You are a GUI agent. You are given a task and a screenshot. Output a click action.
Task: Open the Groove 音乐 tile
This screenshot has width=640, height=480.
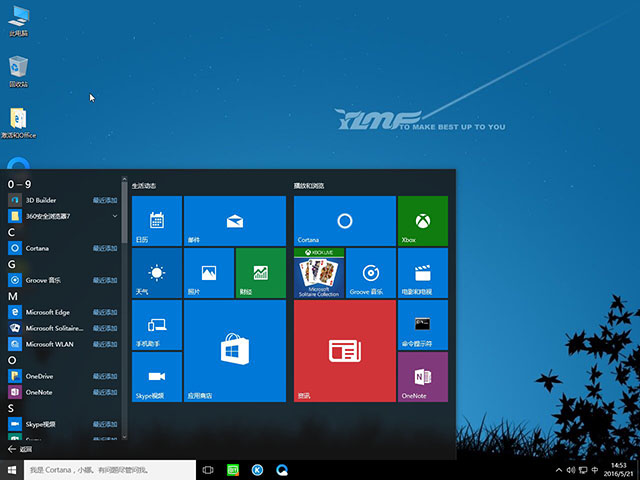point(370,273)
